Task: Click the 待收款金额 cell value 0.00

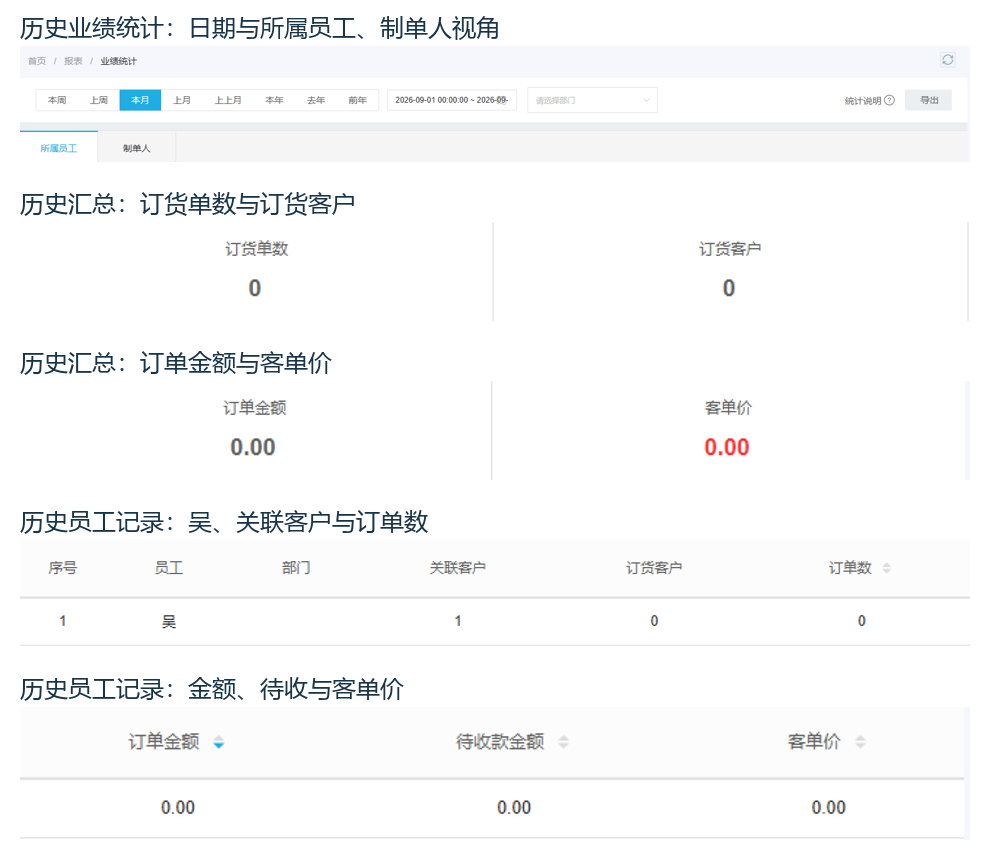Action: [x=514, y=808]
